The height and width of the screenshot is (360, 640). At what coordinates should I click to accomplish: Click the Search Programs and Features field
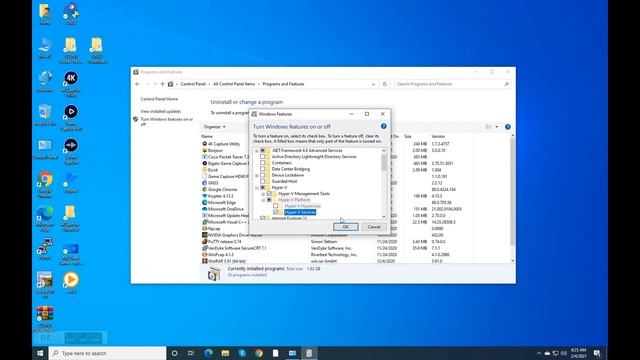tap(452, 84)
